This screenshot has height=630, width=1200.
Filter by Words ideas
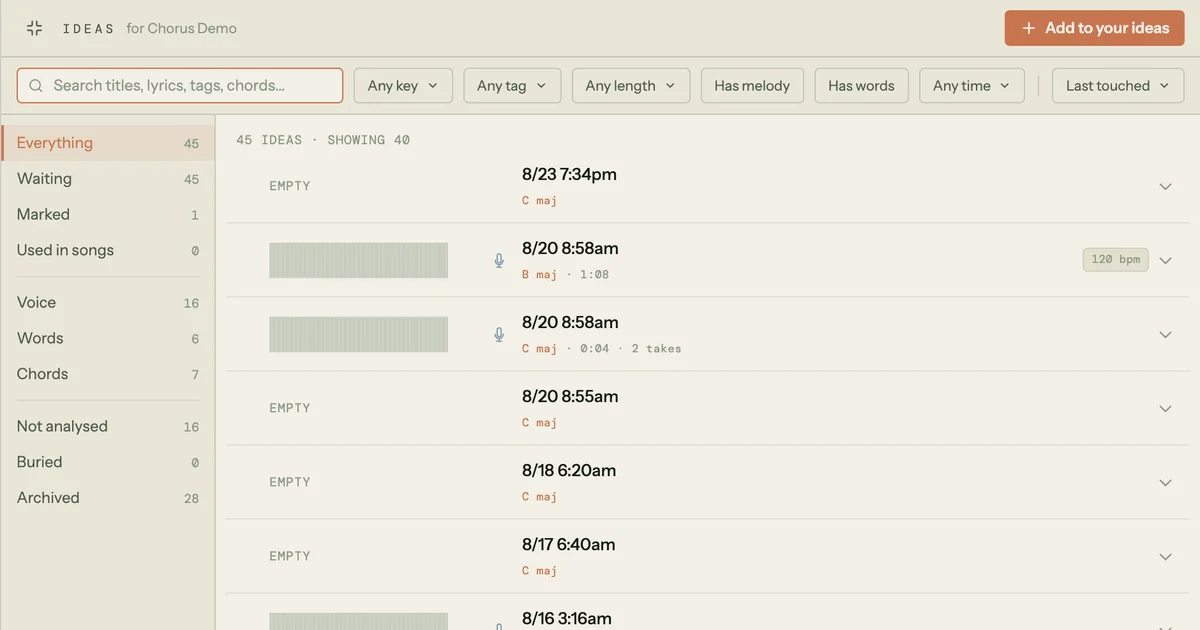pos(107,338)
